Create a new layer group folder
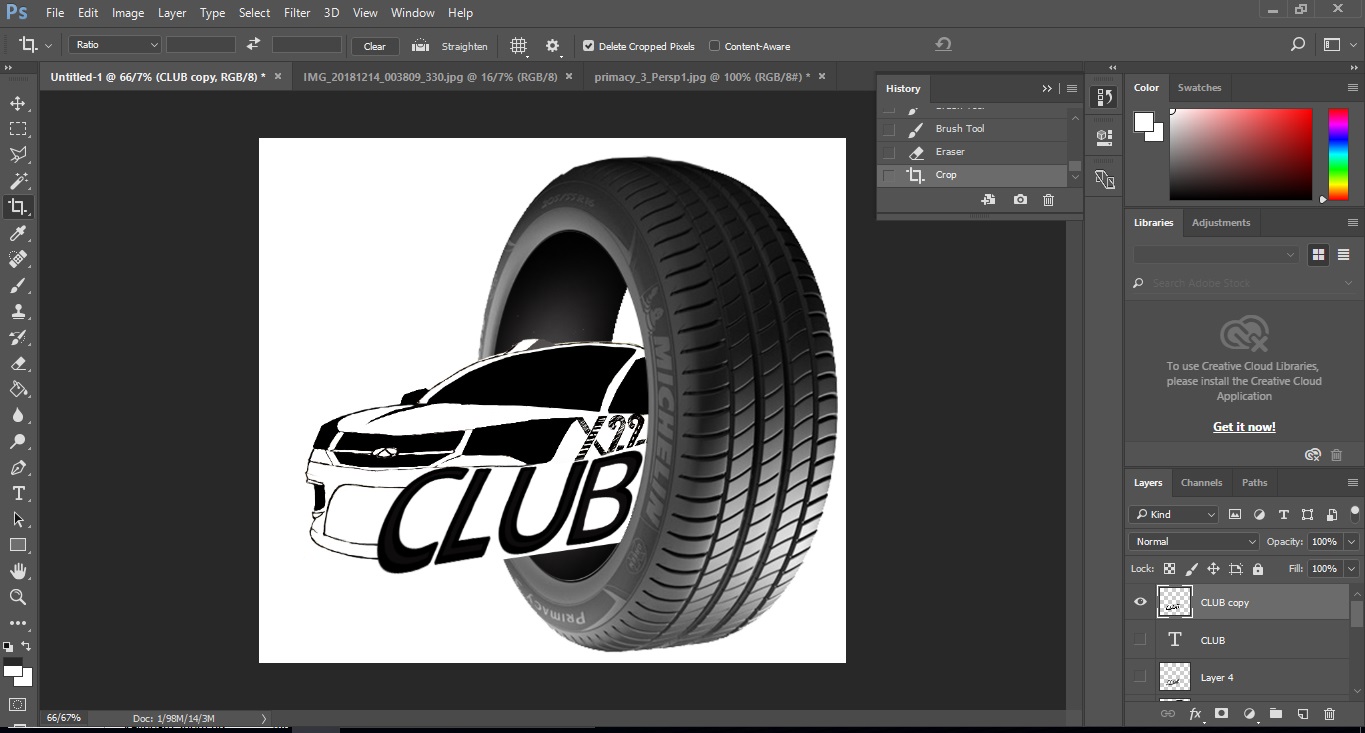 pos(1275,714)
